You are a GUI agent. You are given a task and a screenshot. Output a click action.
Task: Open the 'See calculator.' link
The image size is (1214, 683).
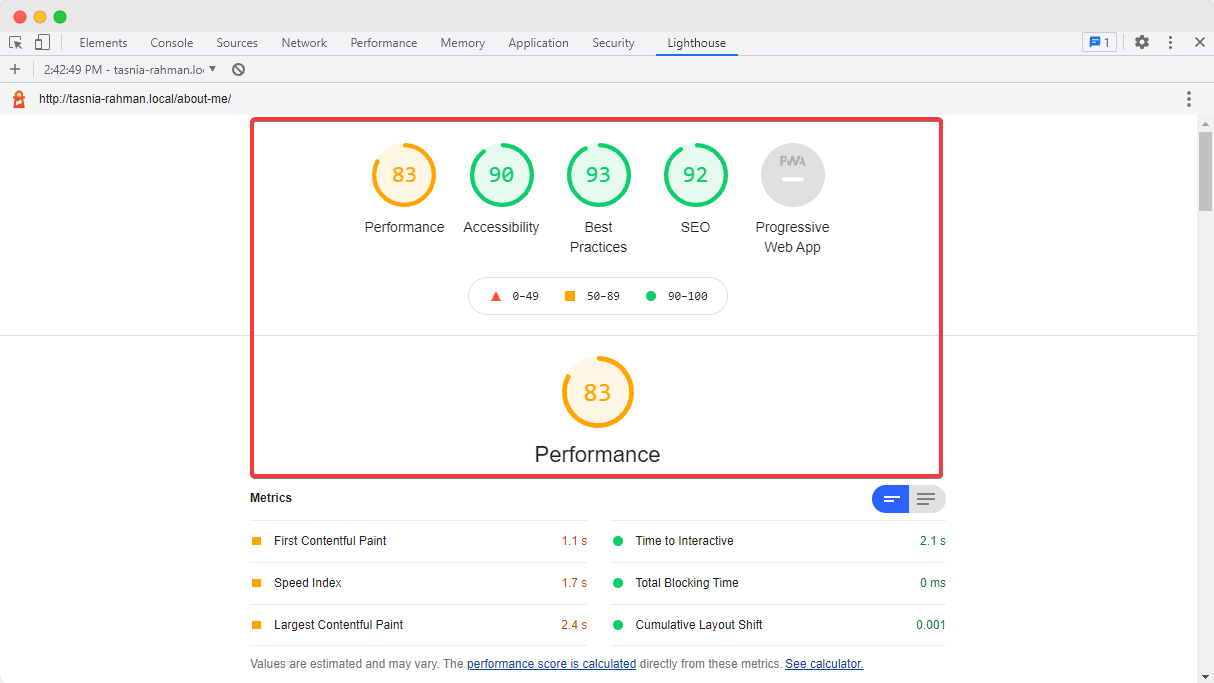(824, 664)
